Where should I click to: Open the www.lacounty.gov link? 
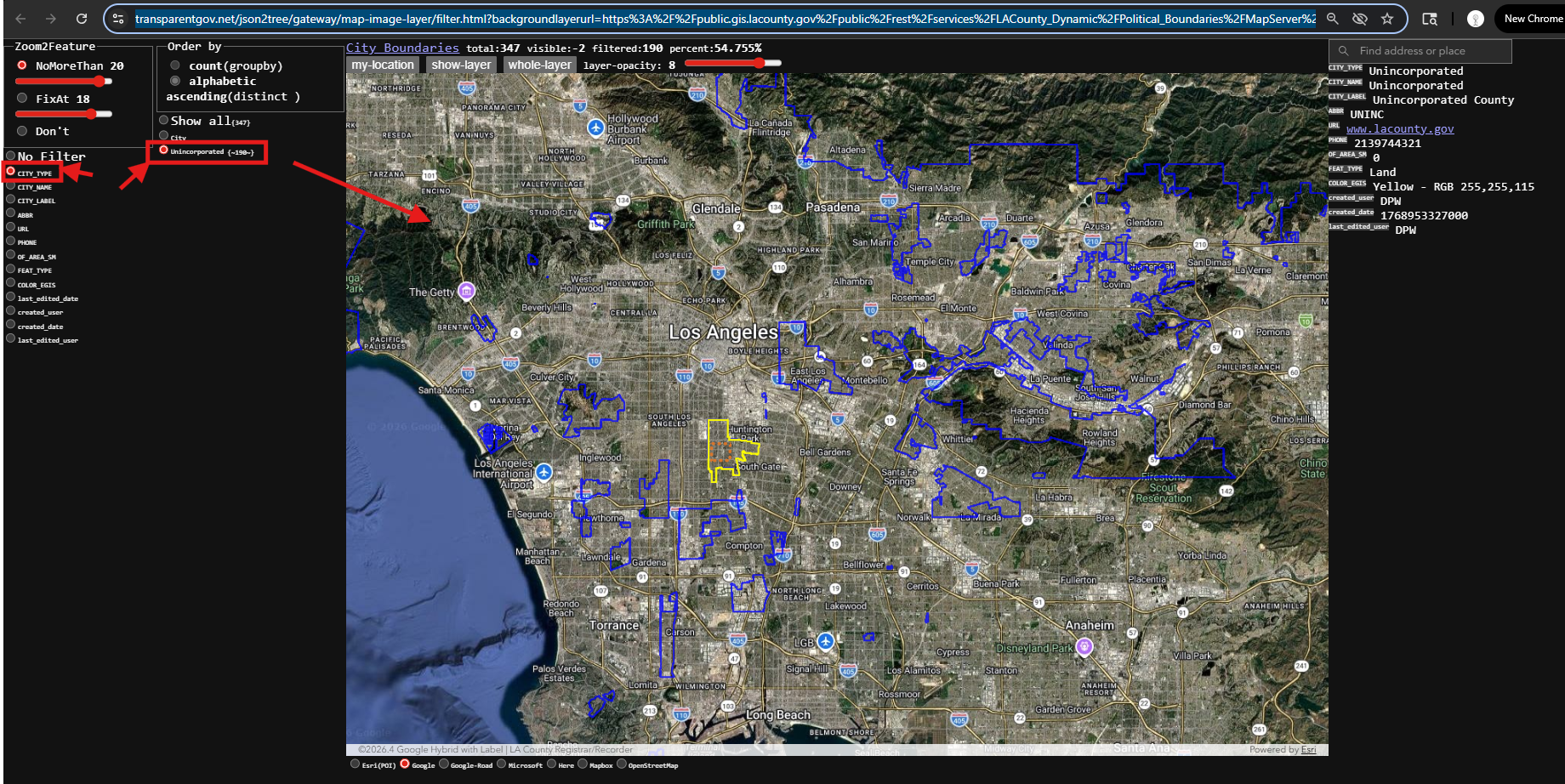point(1400,129)
